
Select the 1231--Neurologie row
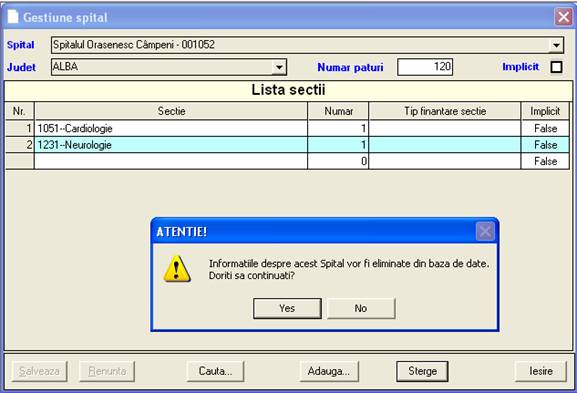(x=287, y=145)
